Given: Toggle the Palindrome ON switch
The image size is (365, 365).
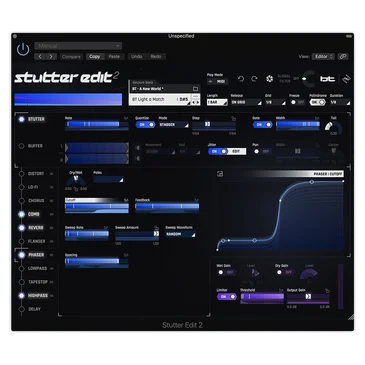Looking at the screenshot, I should 318,102.
